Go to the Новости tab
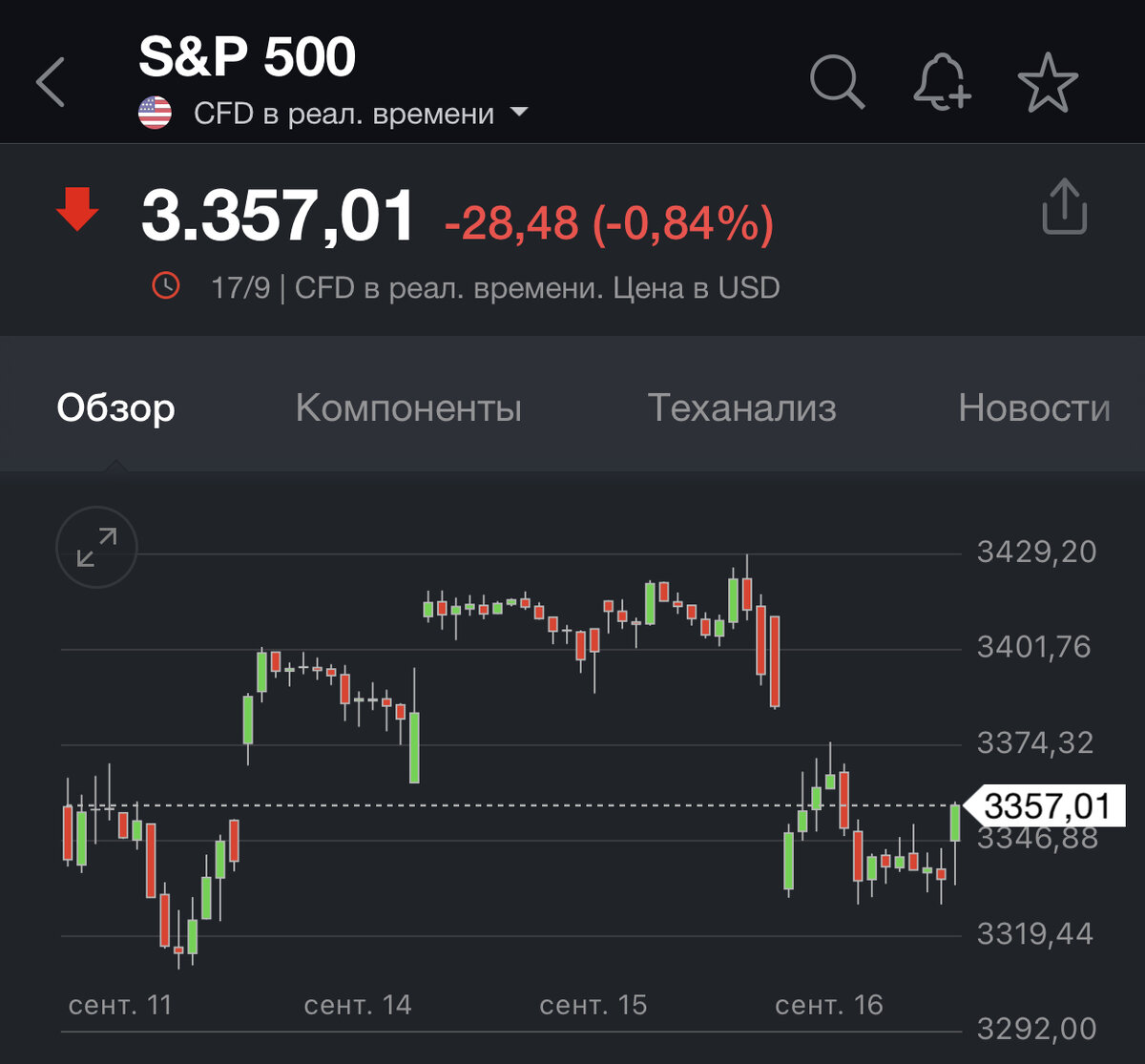1145x1064 pixels. tap(1033, 407)
